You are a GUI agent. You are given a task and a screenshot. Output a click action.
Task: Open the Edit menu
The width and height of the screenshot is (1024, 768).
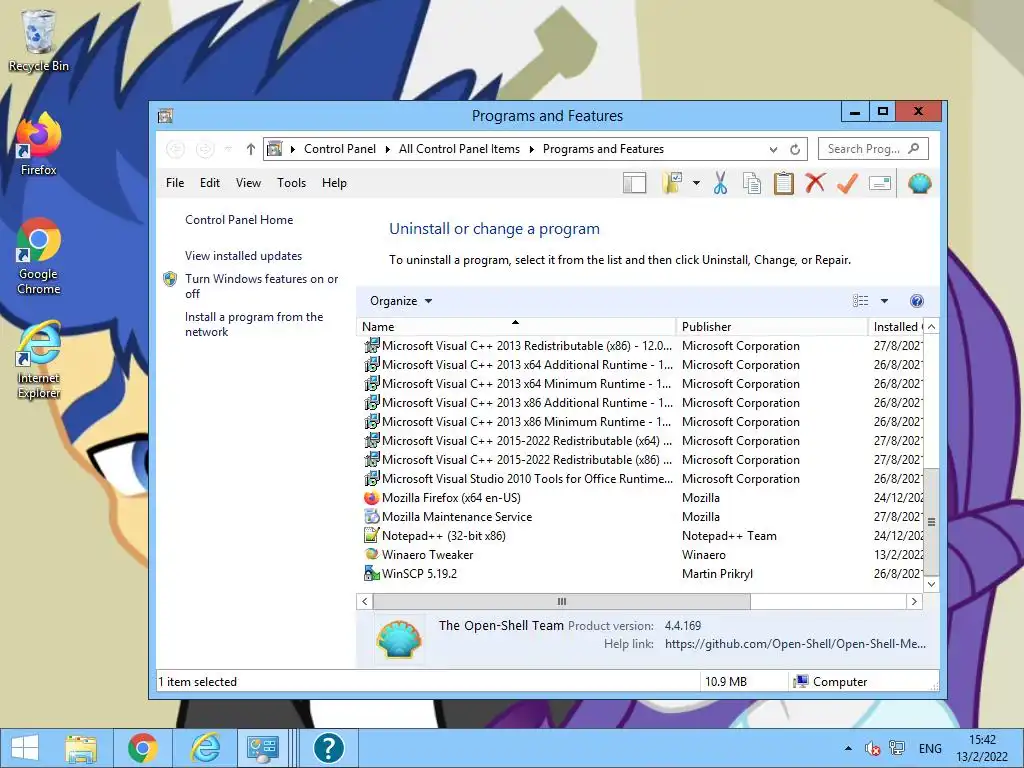(210, 184)
